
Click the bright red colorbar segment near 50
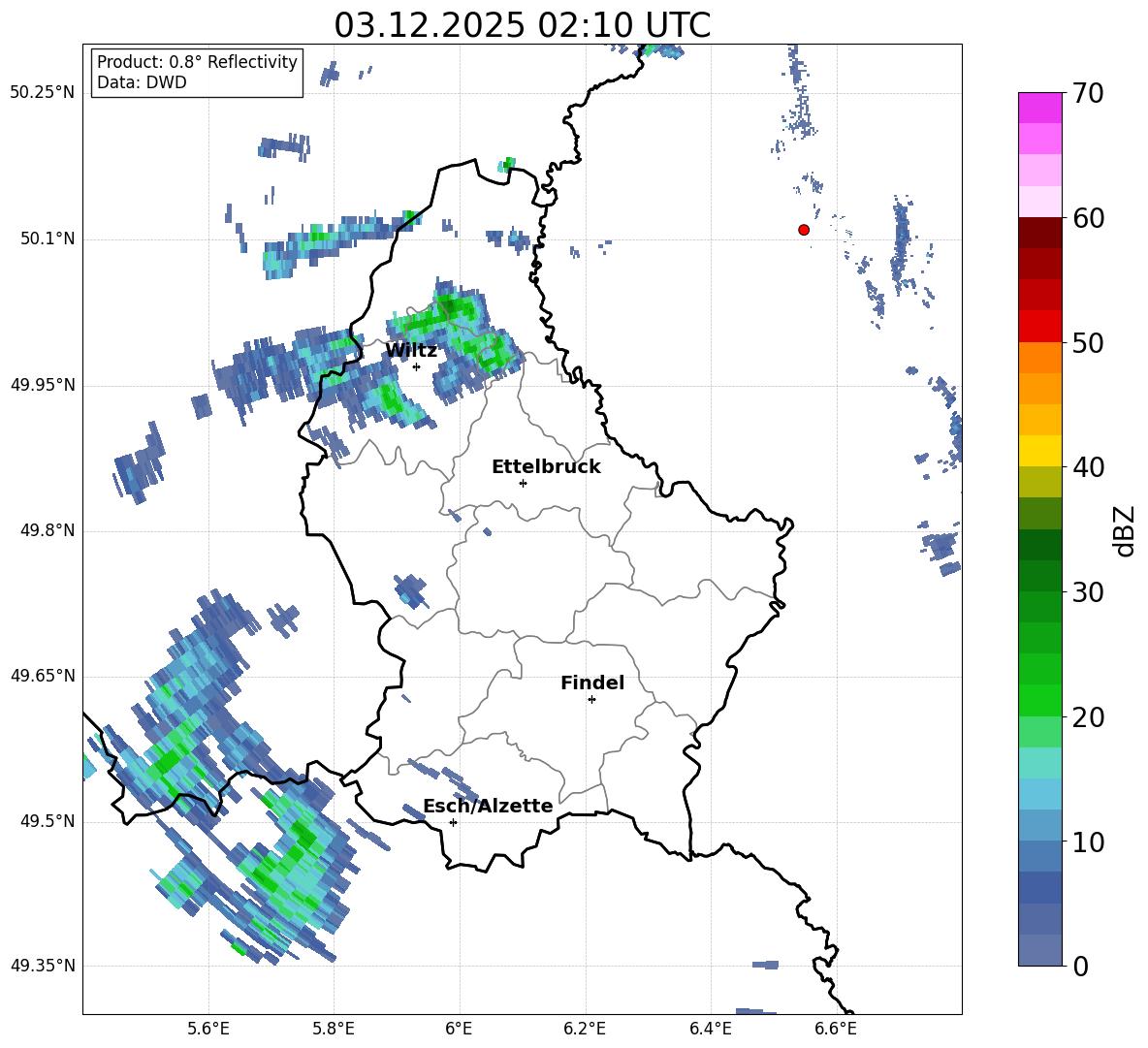pos(1039,327)
